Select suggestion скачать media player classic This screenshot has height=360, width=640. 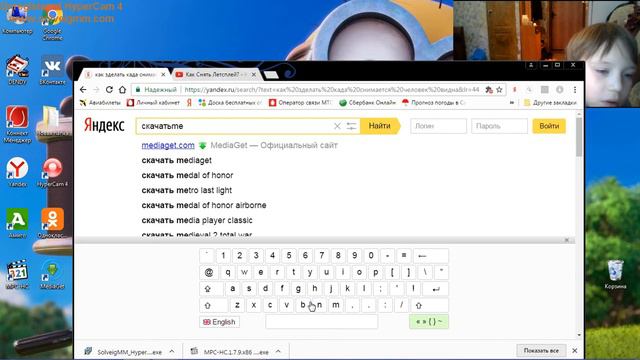coord(197,220)
